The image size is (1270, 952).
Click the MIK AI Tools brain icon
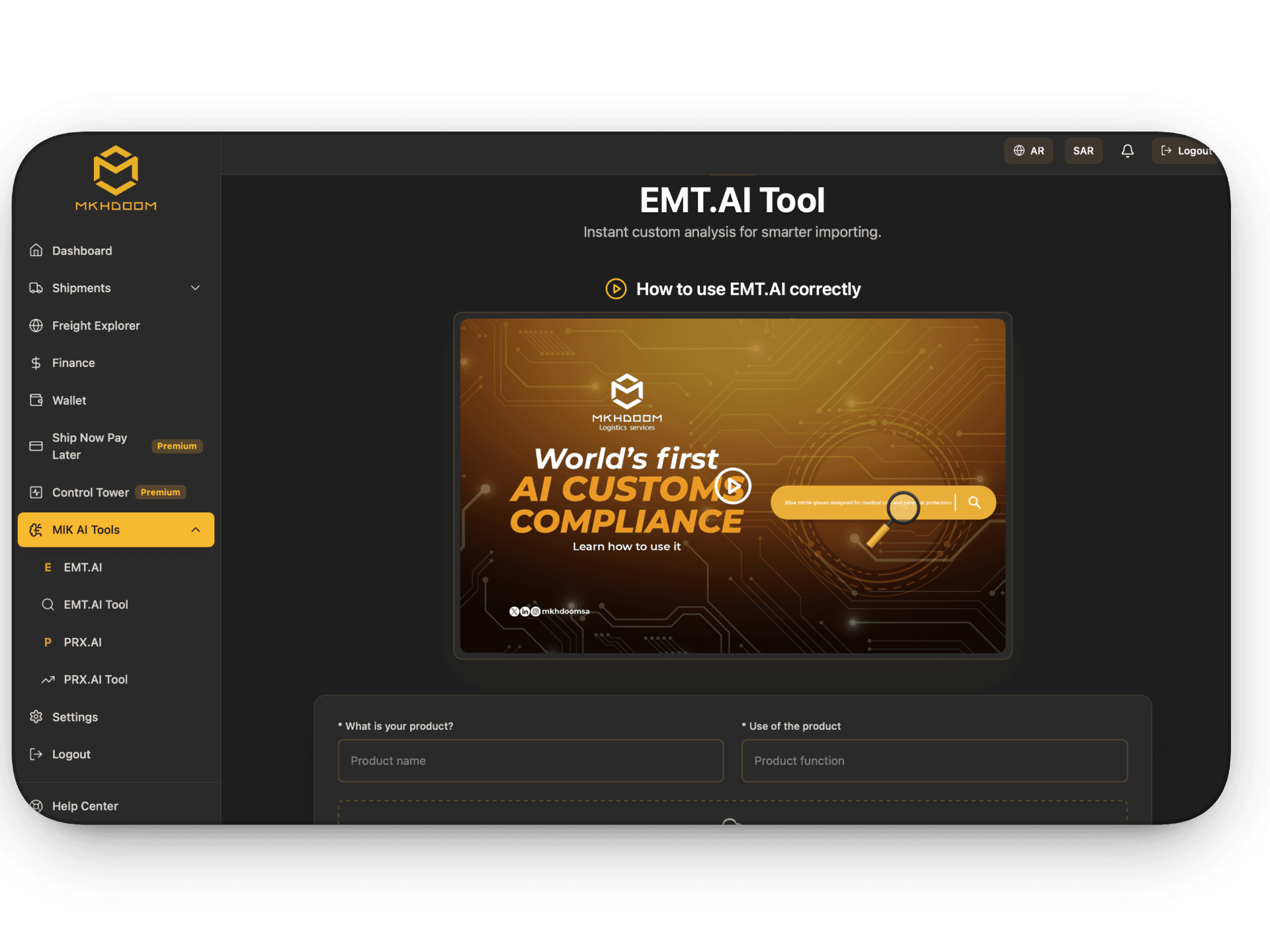(x=36, y=530)
